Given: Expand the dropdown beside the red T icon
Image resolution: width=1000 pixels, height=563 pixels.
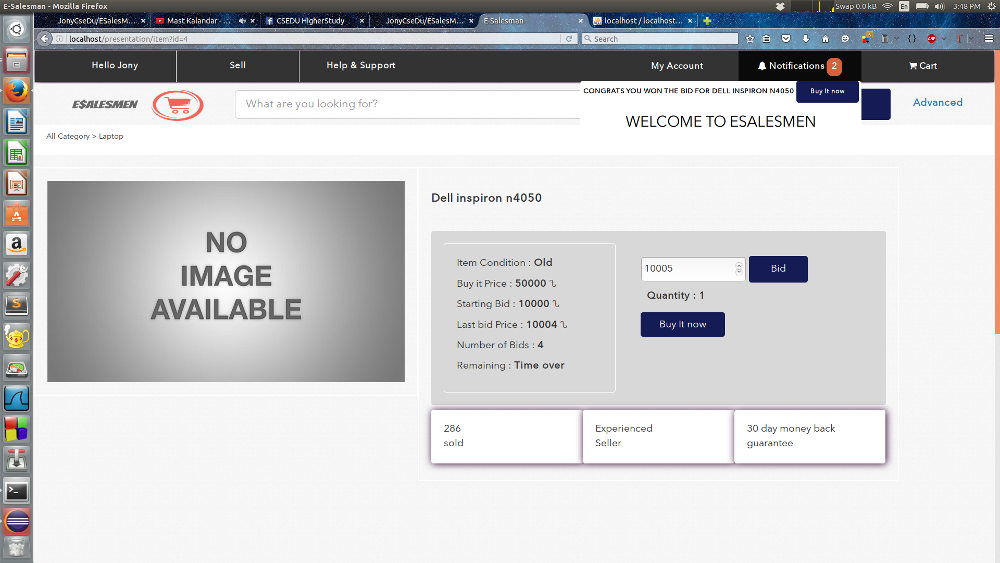Looking at the screenshot, I should point(971,39).
